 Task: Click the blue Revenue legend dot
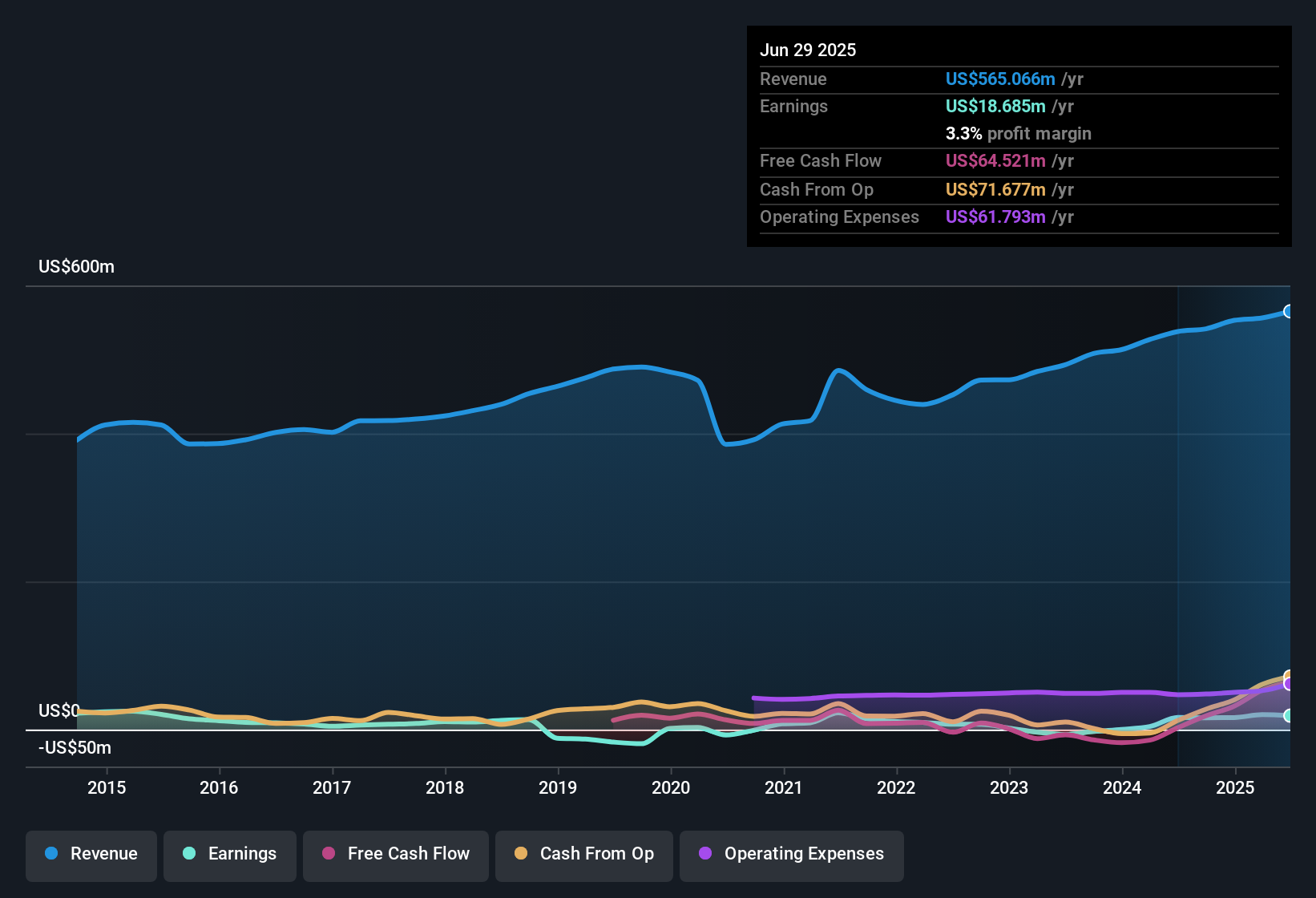[x=50, y=854]
